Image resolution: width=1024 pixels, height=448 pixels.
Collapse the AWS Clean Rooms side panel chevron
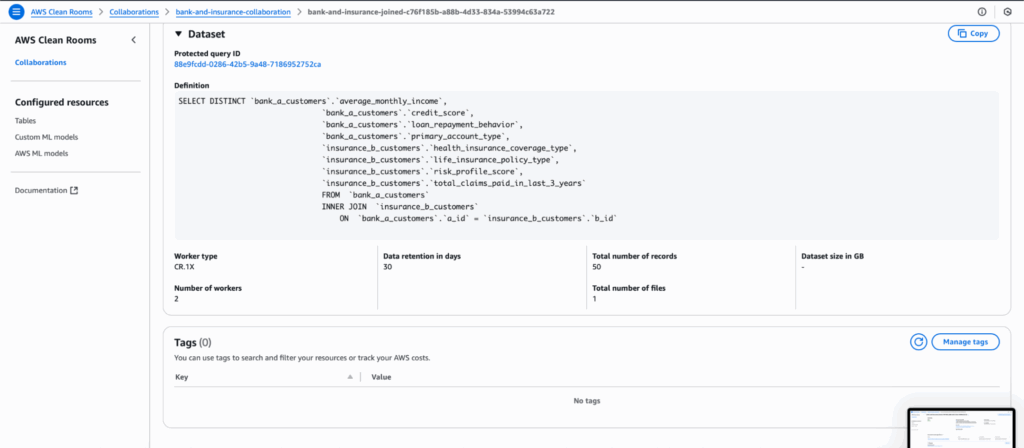point(133,40)
